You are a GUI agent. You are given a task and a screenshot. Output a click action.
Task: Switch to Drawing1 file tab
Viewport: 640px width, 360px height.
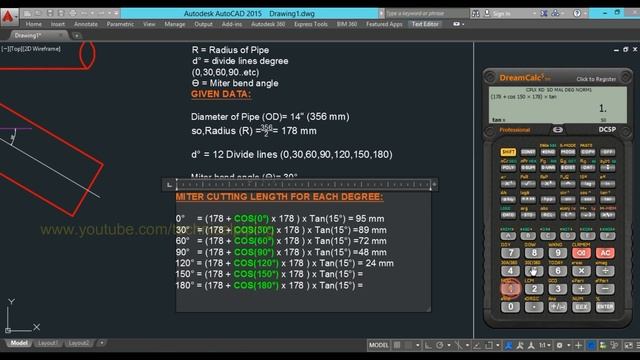(28, 36)
